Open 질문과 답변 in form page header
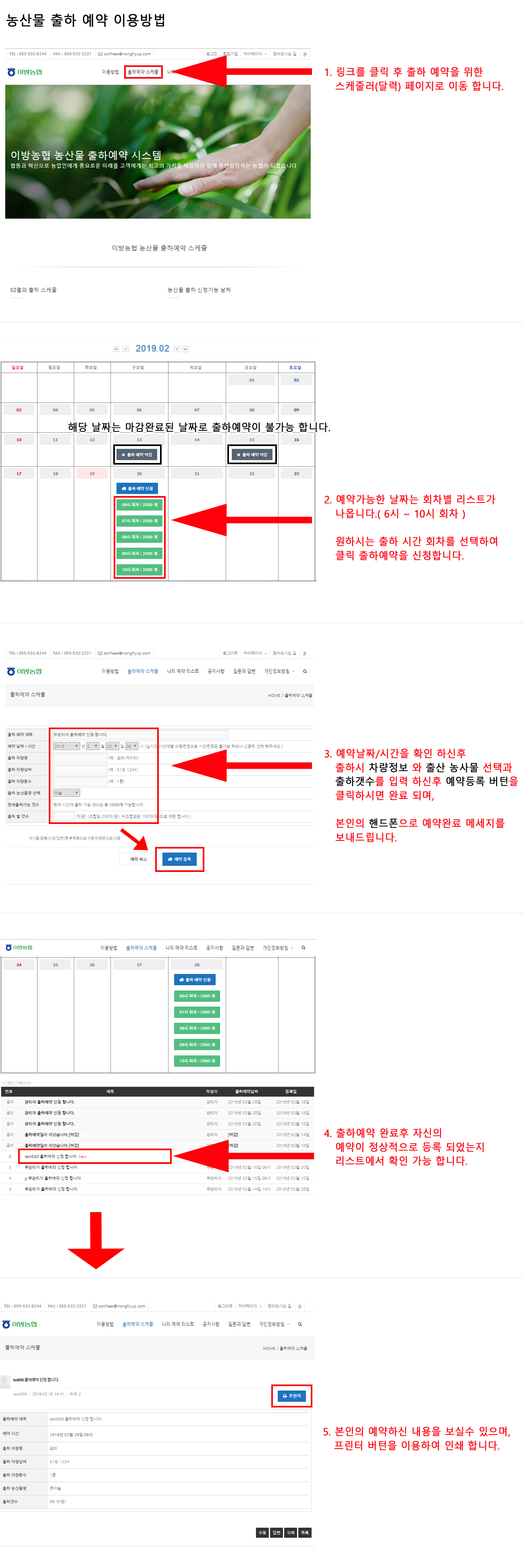Screen dimensions: 524x1568 point(244,671)
